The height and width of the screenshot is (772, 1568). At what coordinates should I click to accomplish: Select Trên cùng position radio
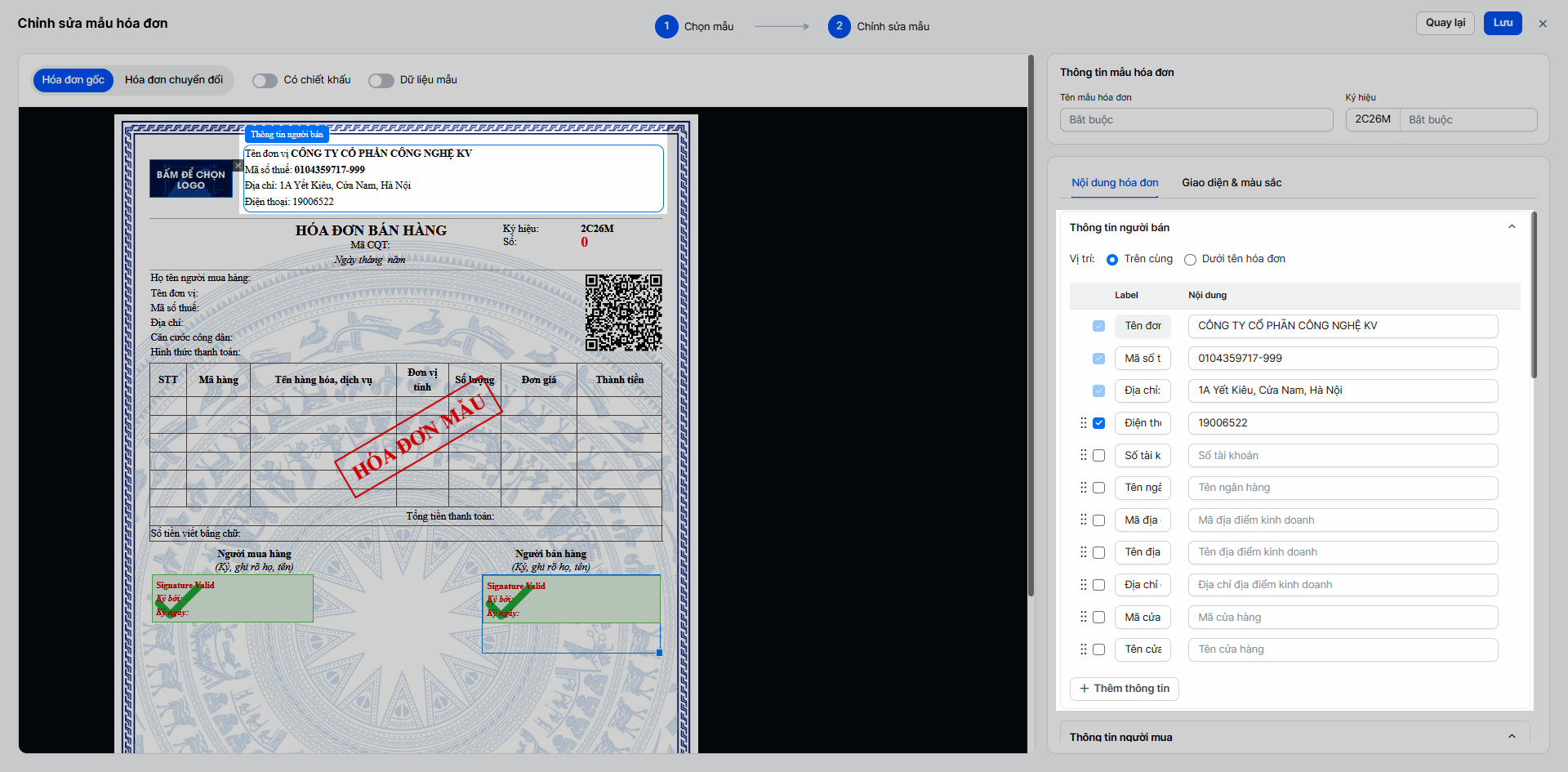click(x=1112, y=260)
